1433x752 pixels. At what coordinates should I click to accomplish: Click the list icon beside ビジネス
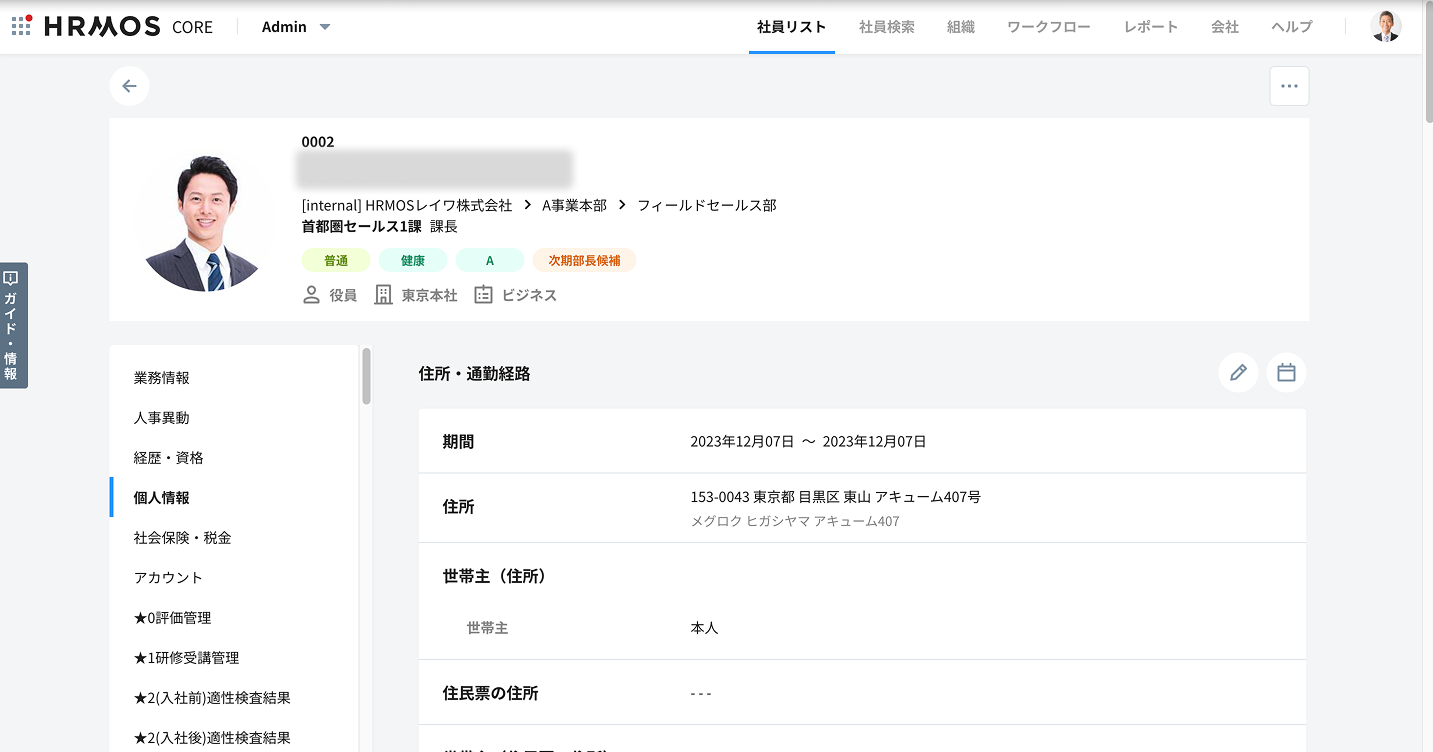pos(484,295)
